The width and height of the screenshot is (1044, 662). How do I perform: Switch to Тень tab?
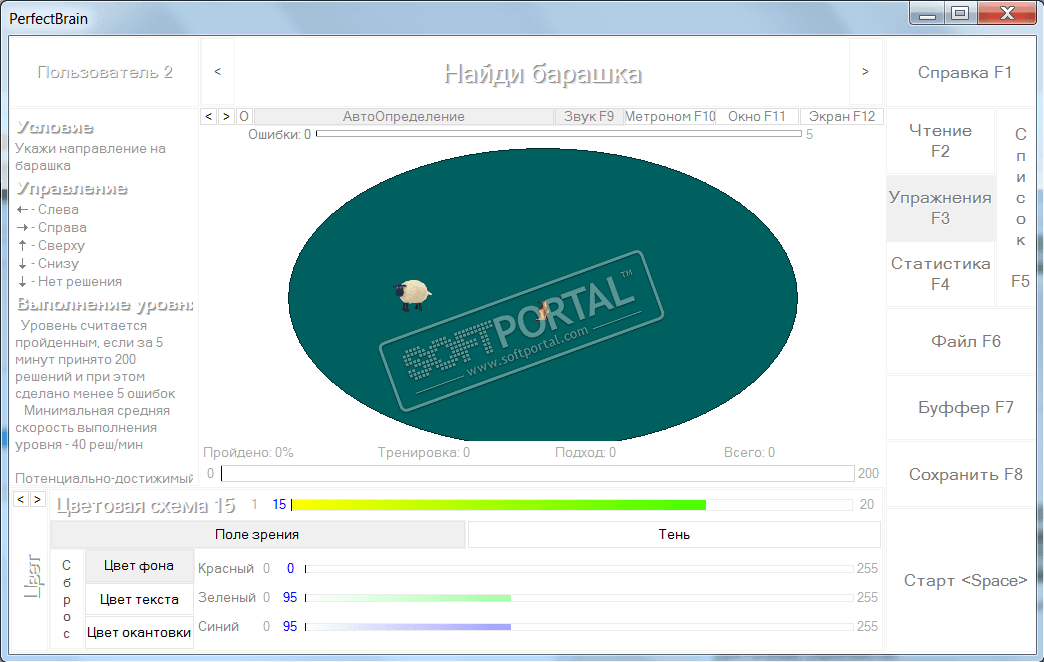pos(674,534)
